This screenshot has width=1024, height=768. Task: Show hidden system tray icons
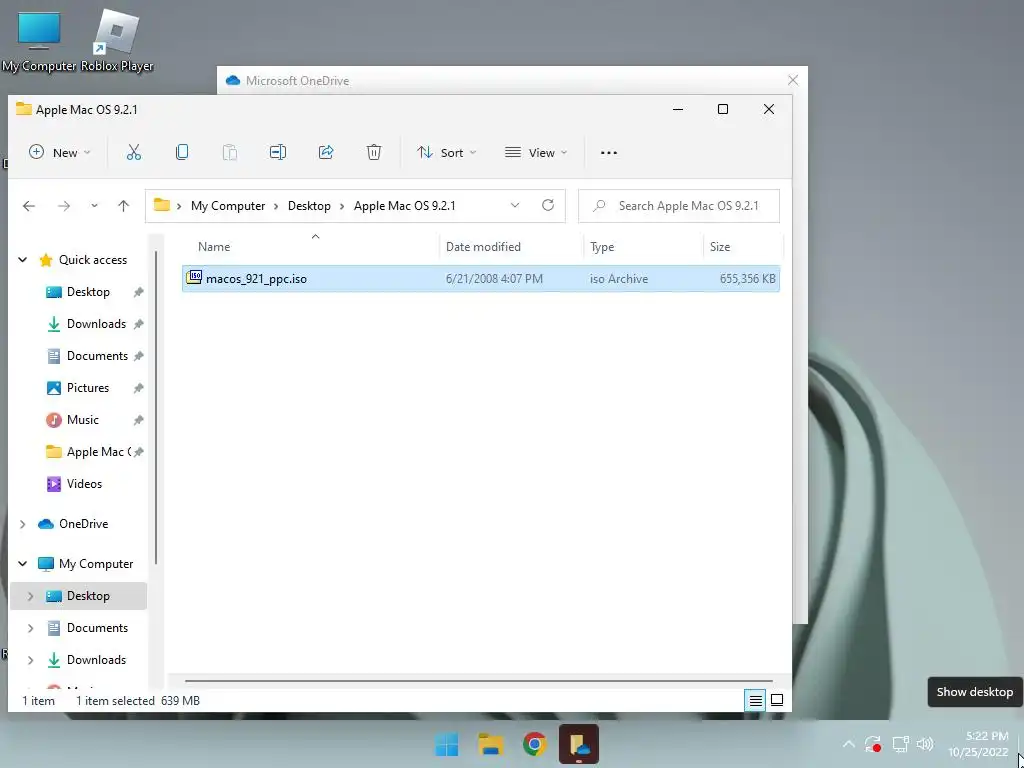[848, 744]
